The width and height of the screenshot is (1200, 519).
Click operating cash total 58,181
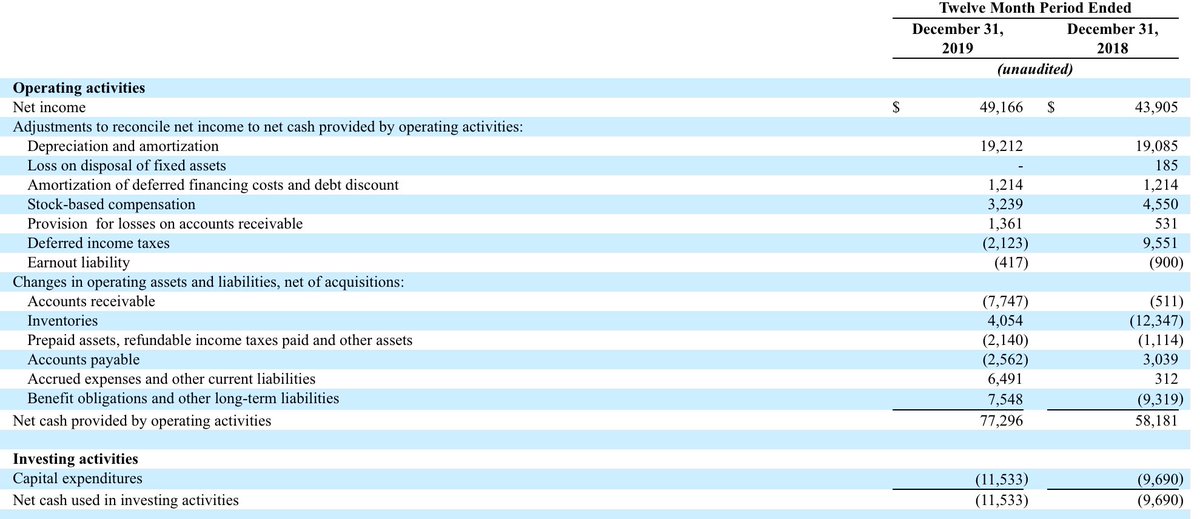click(1158, 421)
